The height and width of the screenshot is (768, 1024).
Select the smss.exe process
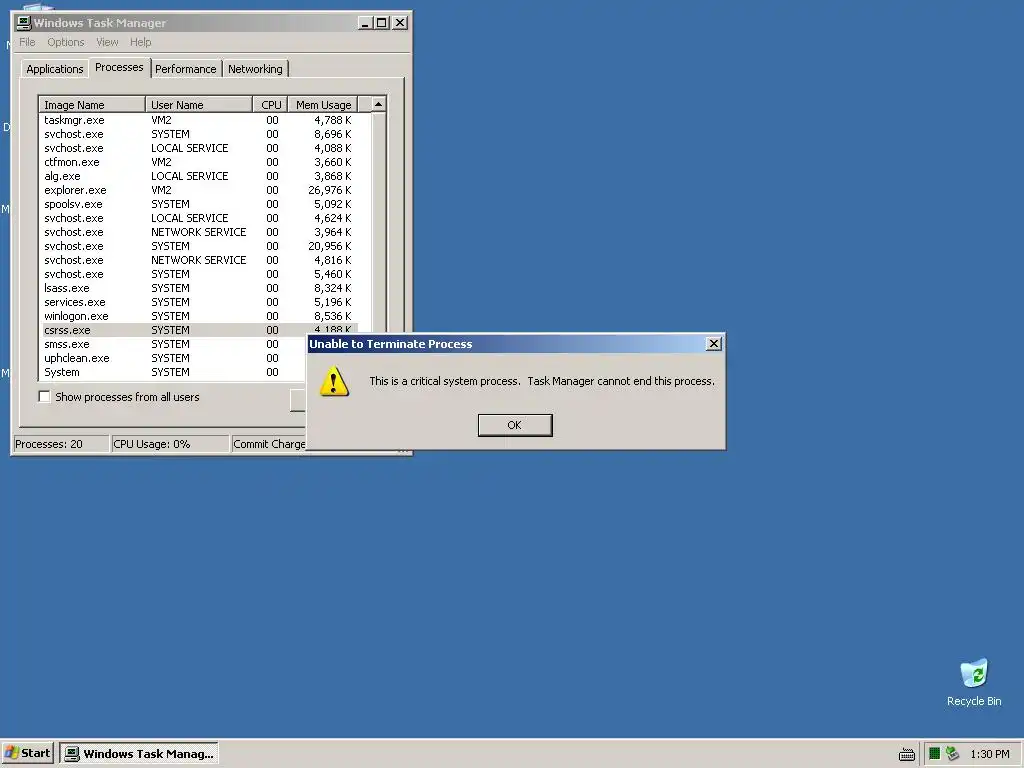174,344
